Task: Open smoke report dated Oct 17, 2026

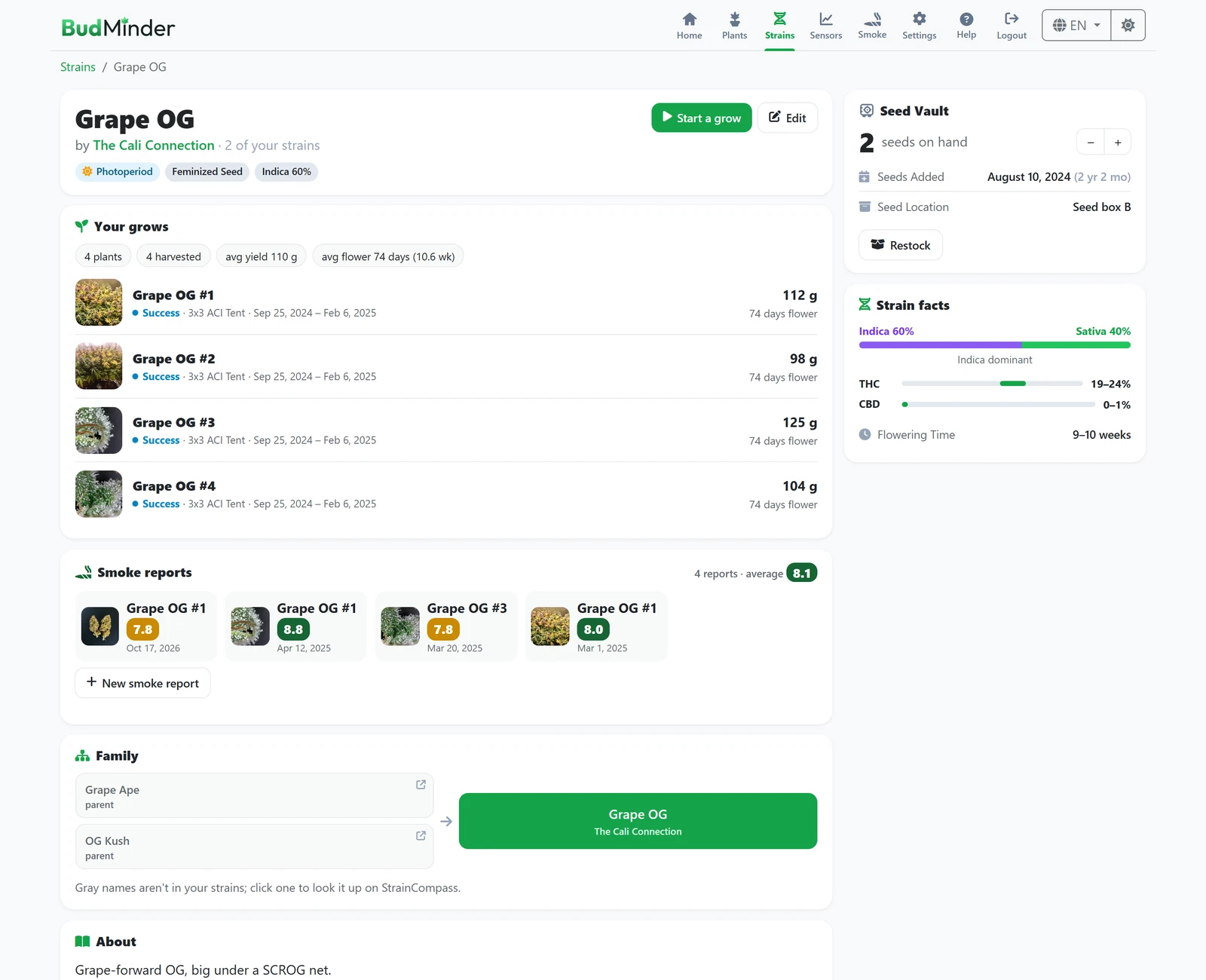Action: tap(145, 626)
